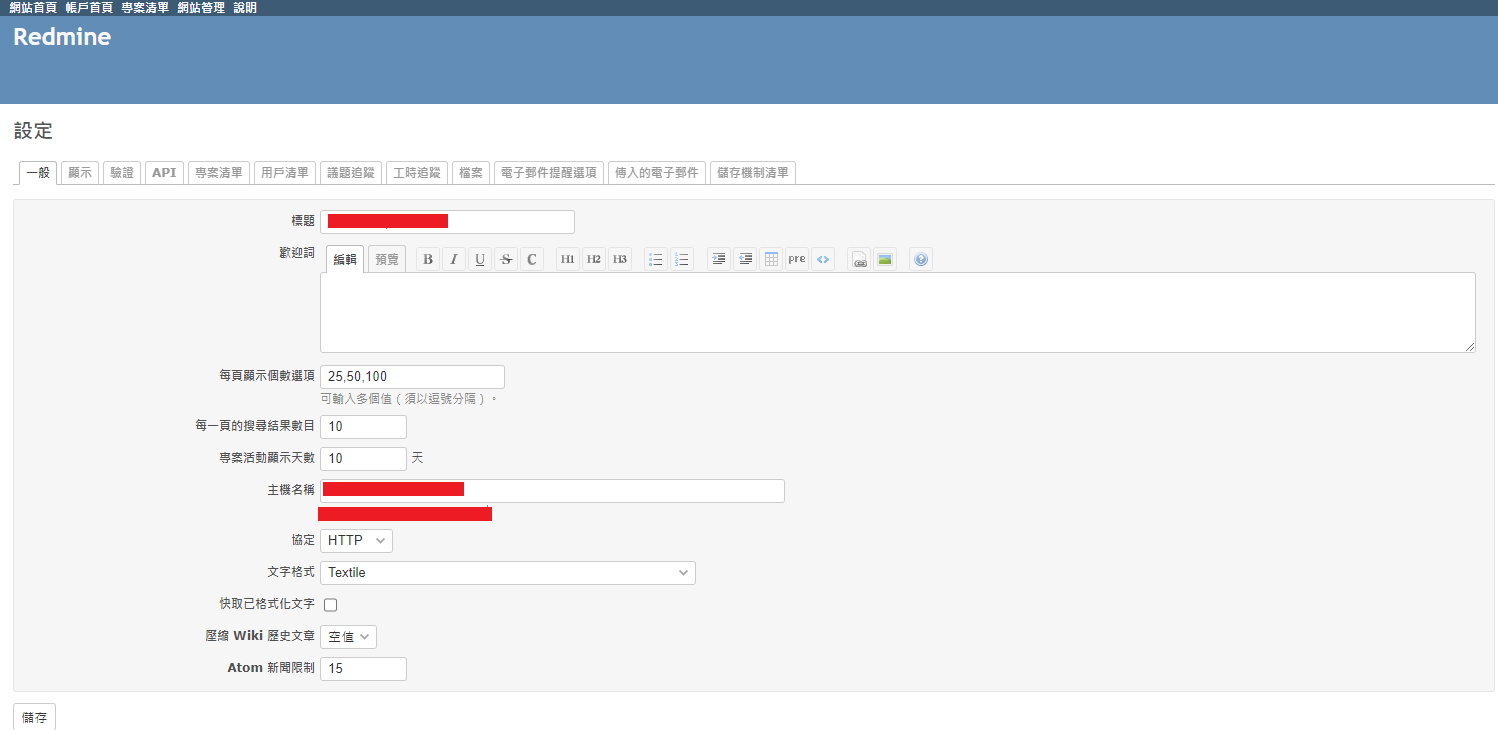Open 網站管理 in the top menu

(201, 8)
